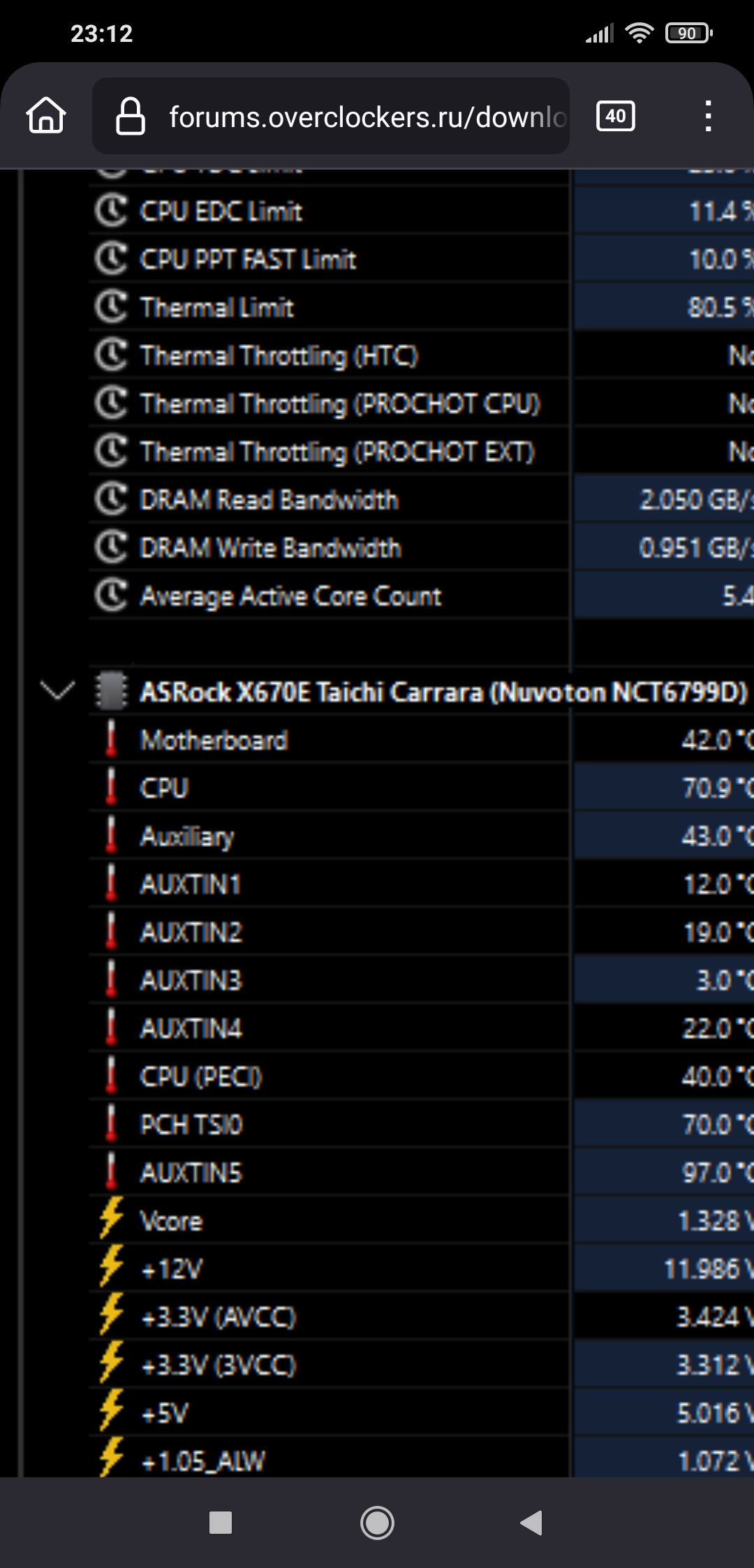Tap the browser home icon
Viewport: 754px width, 1568px height.
[46, 116]
